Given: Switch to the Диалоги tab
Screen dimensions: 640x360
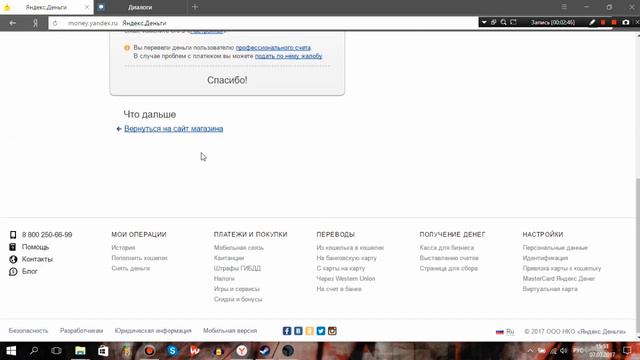Looking at the screenshot, I should tap(140, 7).
